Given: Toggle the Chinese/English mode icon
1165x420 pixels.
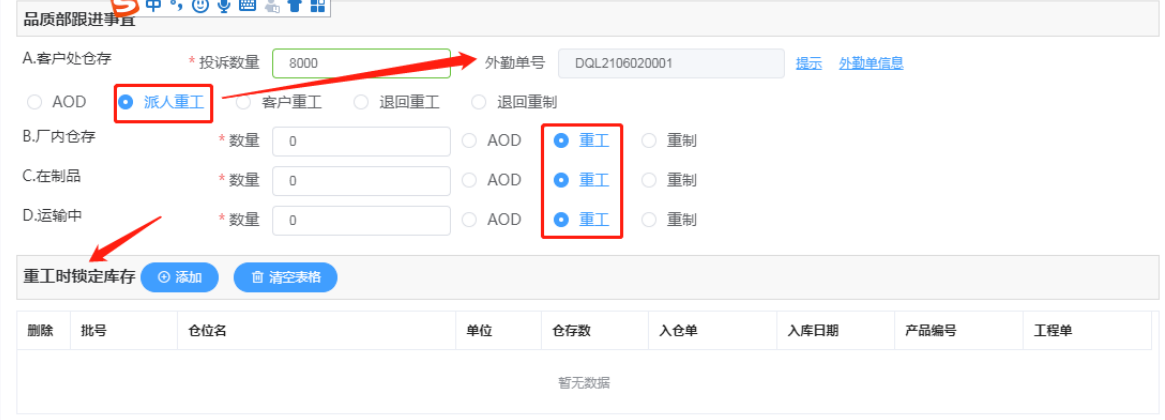Looking at the screenshot, I should tap(154, 5).
